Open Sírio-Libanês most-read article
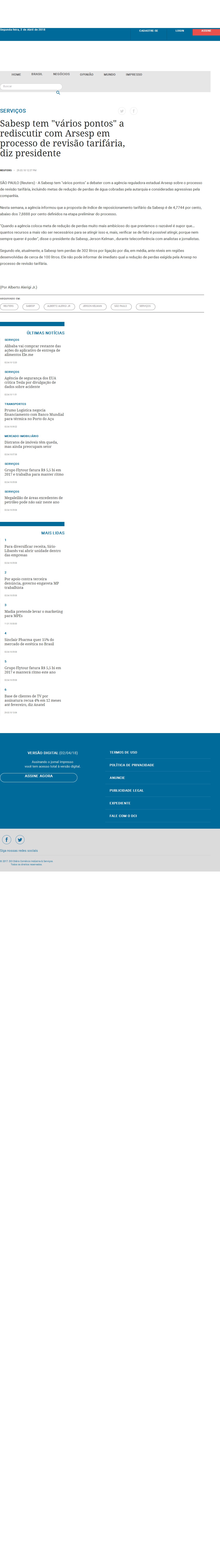The image size is (220, 1568). tap(33, 551)
